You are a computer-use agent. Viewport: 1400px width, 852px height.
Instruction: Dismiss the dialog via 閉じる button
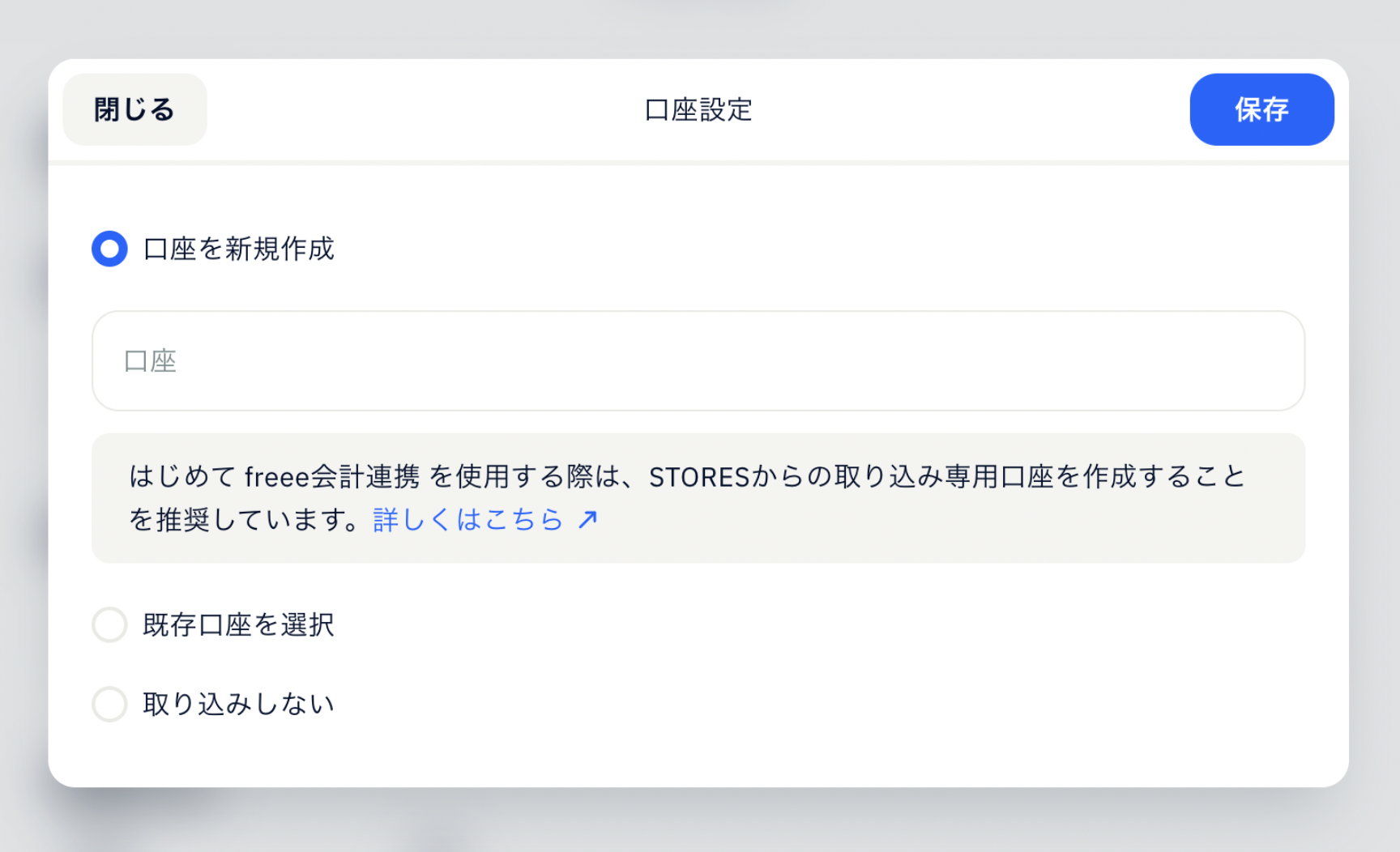point(134,109)
